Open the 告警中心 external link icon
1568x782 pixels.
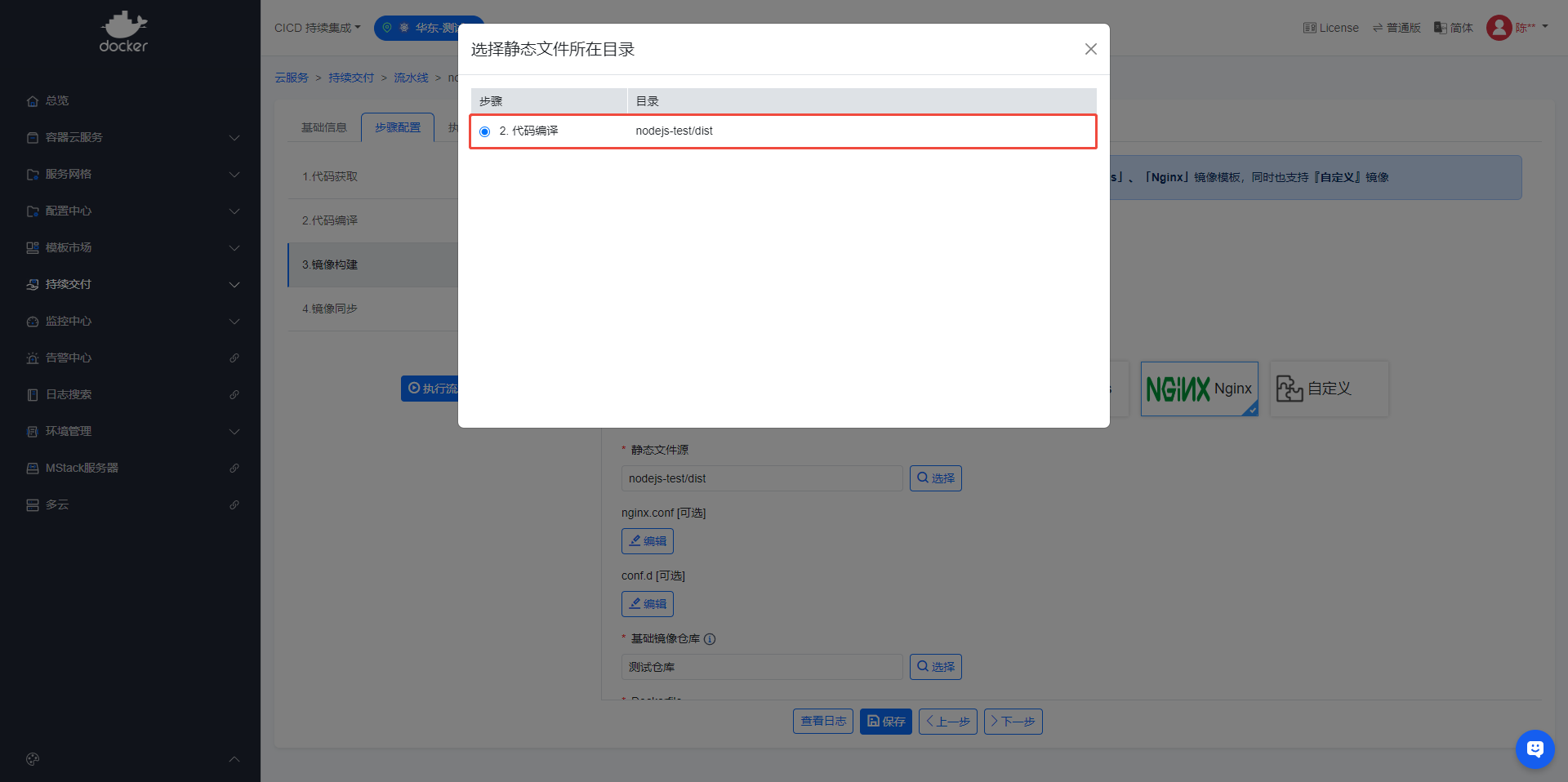coord(234,358)
